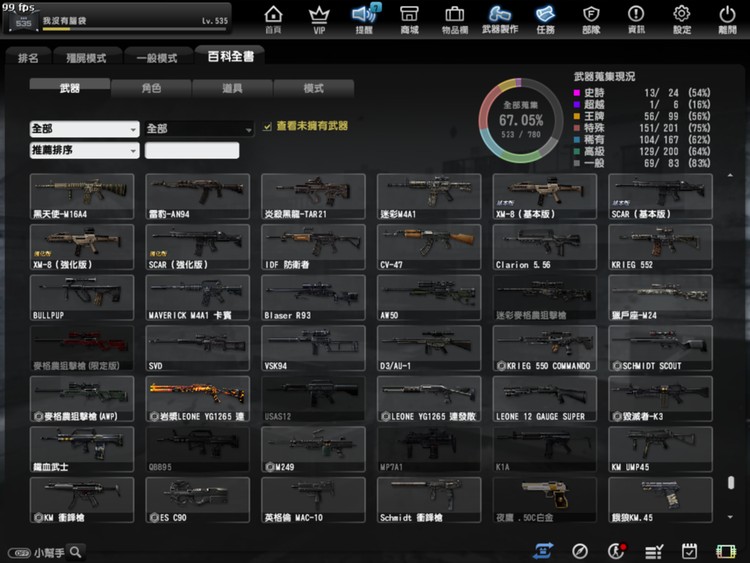Open the VIP crown icon
Viewport: 750px width, 563px height.
click(319, 18)
